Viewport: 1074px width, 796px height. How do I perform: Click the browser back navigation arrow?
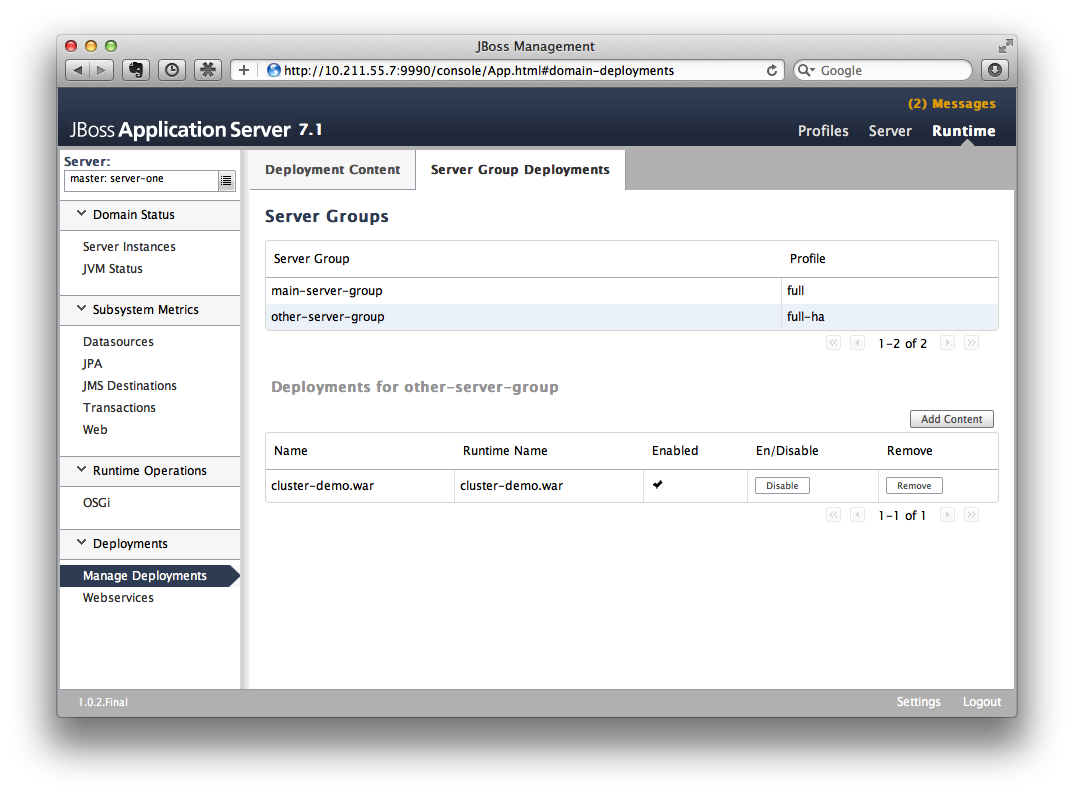[x=78, y=70]
